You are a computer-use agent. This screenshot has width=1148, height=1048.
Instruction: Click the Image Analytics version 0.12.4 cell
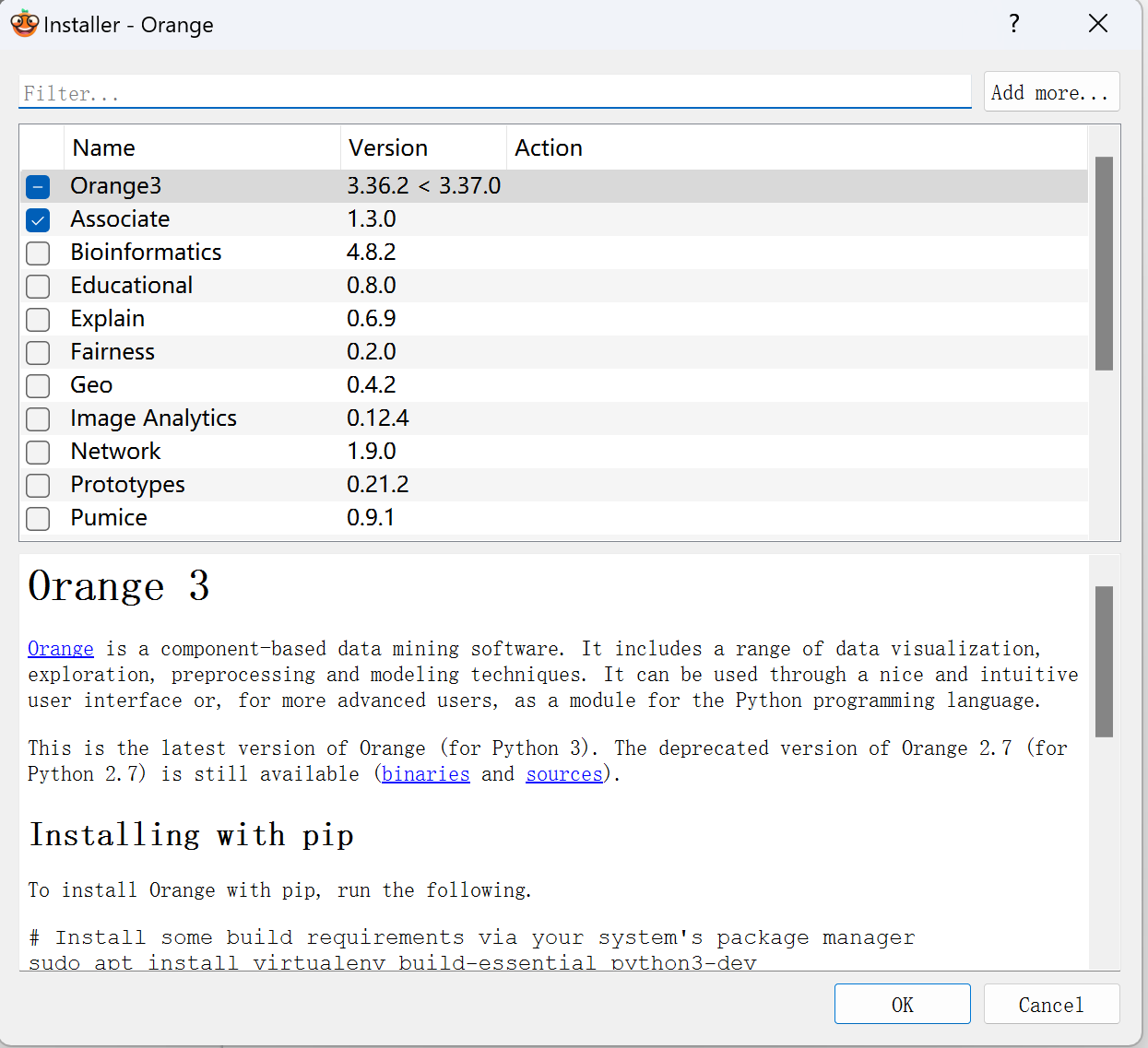pyautogui.click(x=378, y=418)
